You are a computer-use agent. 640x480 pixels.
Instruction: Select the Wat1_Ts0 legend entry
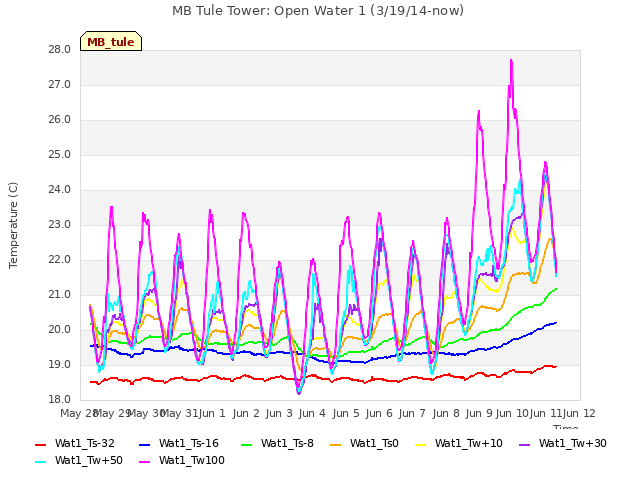point(364,443)
